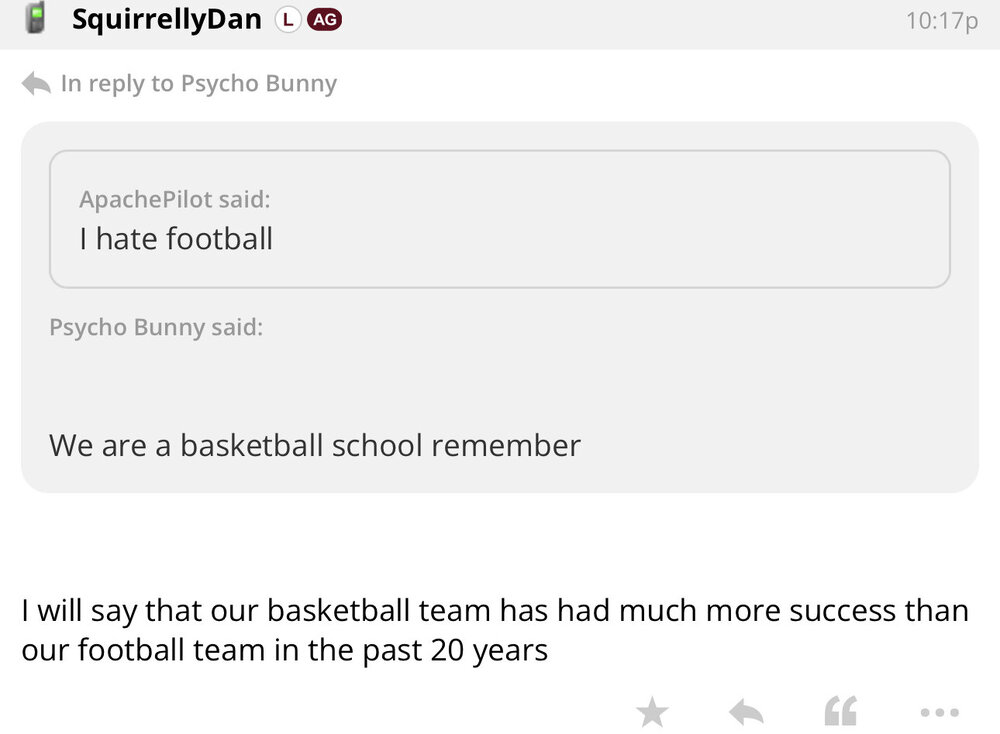Open the three-dots more options menu
Screen dimensions: 1000x734
(x=939, y=712)
